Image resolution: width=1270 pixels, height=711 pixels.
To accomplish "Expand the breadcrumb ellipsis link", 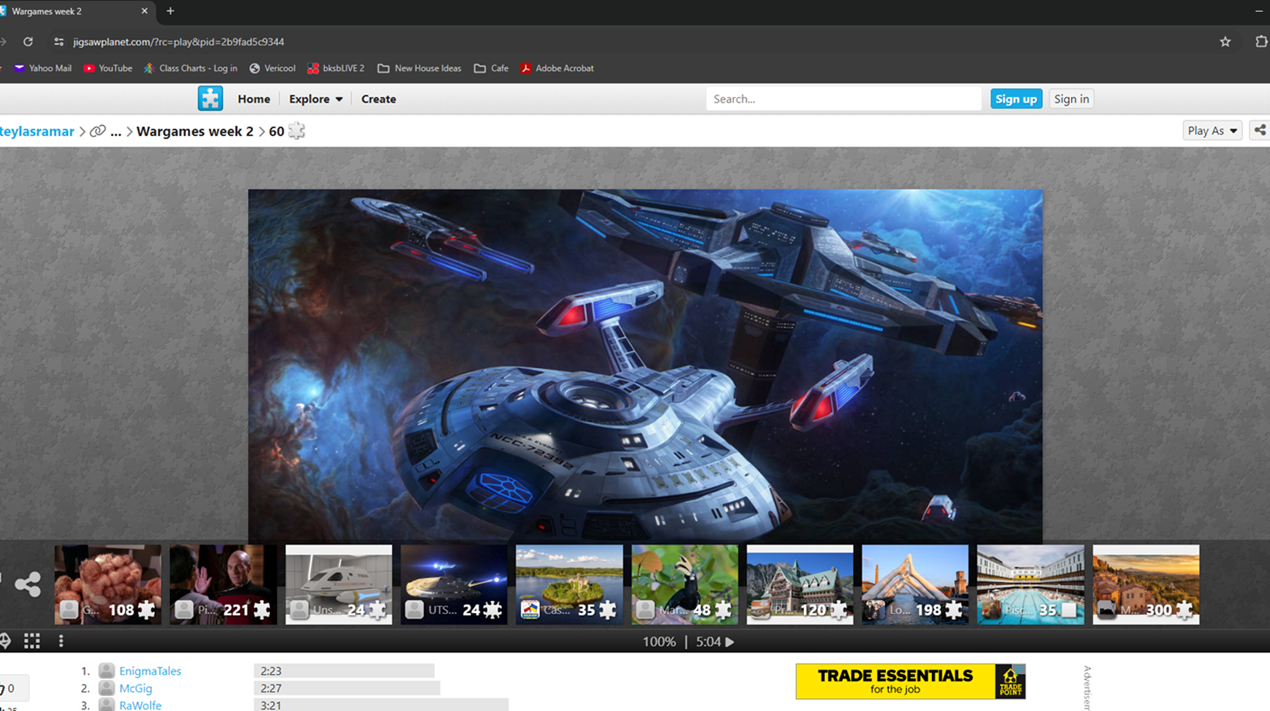I will pyautogui.click(x=115, y=131).
